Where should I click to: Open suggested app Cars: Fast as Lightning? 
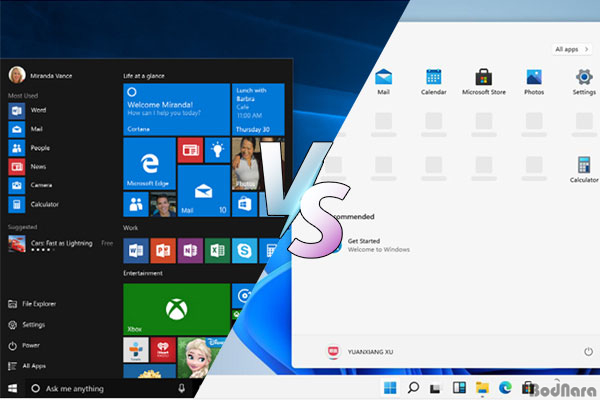tap(61, 244)
